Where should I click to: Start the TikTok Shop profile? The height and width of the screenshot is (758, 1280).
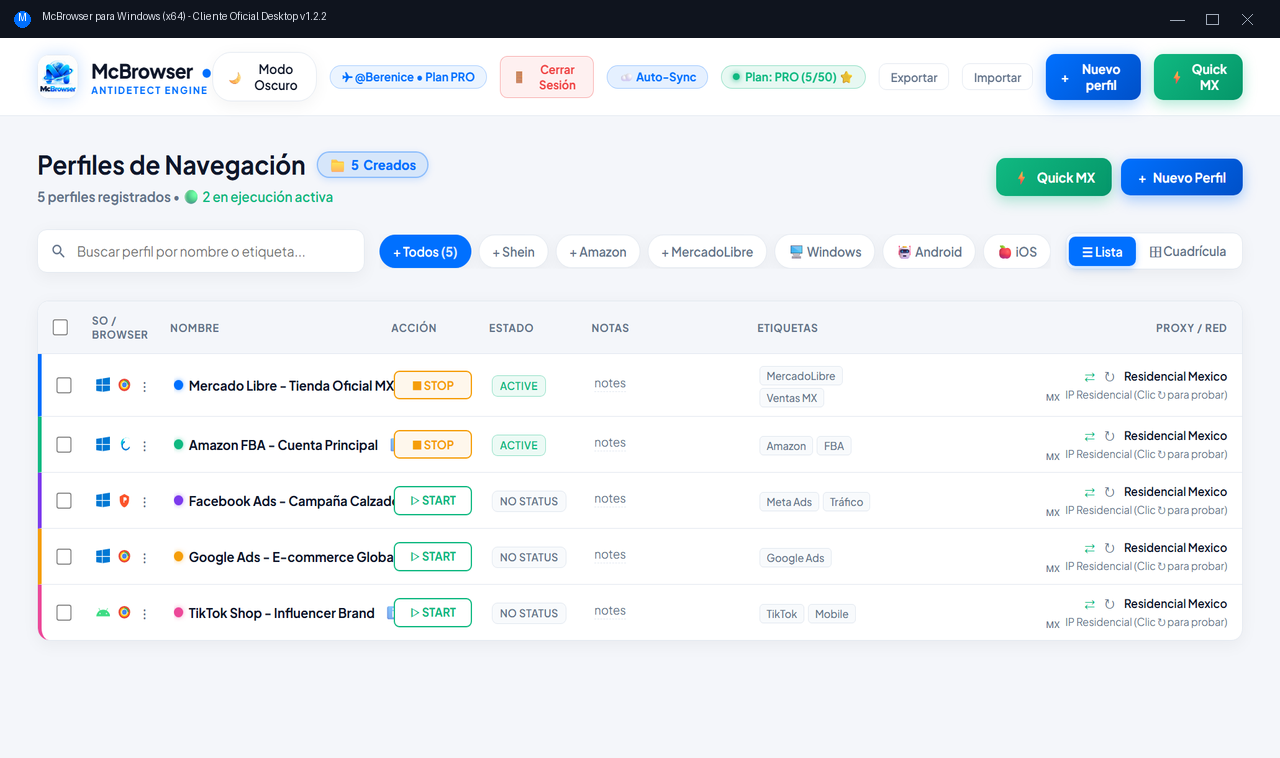tap(433, 612)
